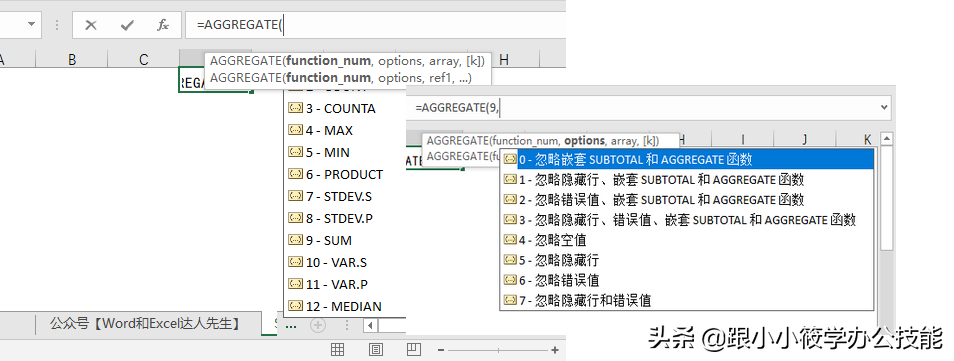The width and height of the screenshot is (954, 361).
Task: Click the zoom slider track
Action: (x=498, y=350)
